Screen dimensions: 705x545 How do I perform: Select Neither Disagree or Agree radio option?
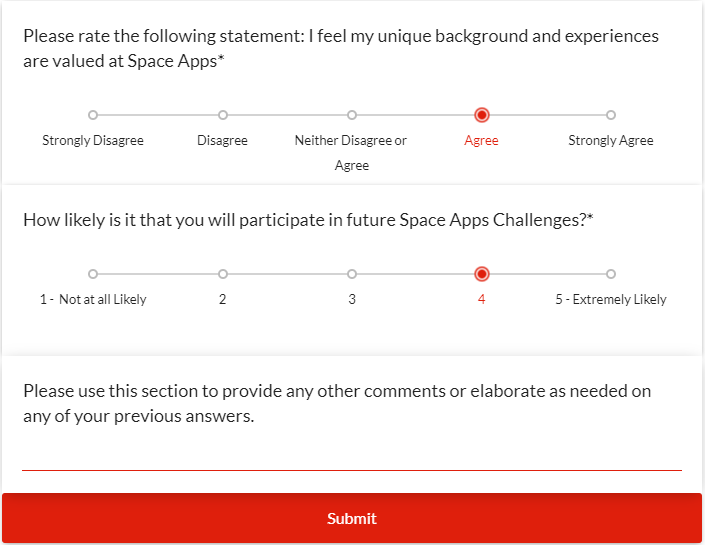pos(352,115)
